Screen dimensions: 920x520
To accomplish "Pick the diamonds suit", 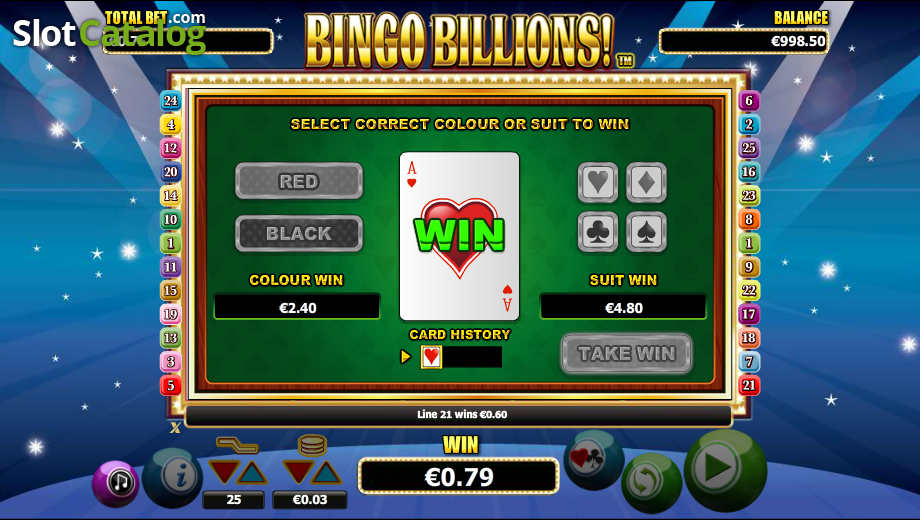I will pos(646,182).
